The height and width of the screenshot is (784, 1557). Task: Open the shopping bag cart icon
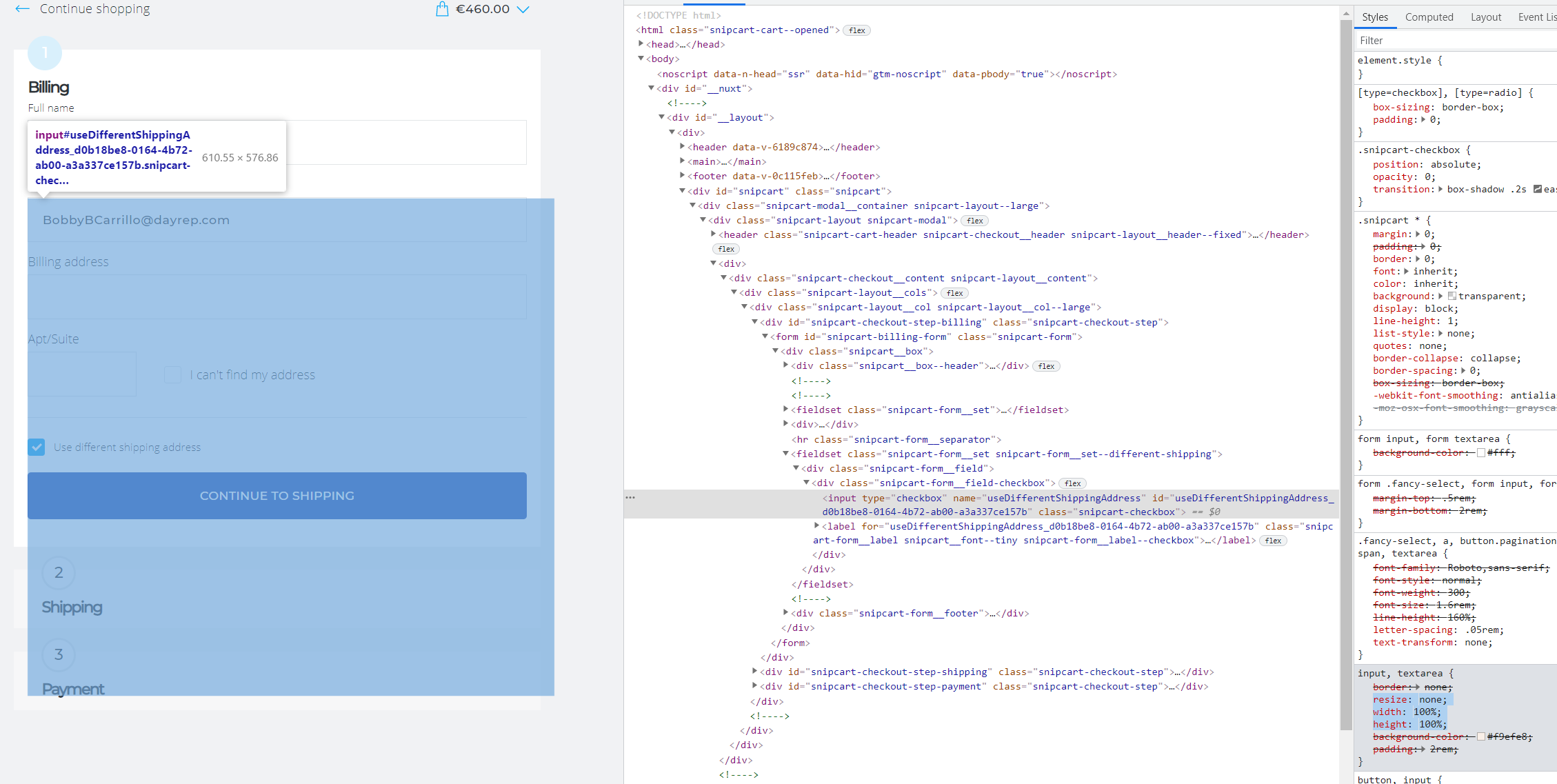pos(442,9)
